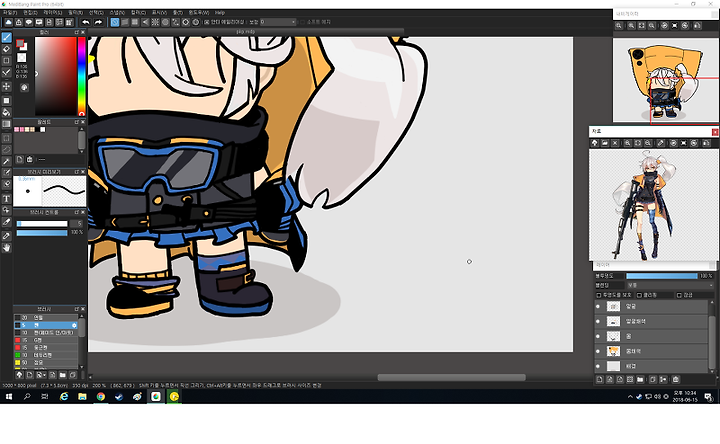Toggle the lock checkbox in layer panel
720x444 pixels.
point(679,295)
